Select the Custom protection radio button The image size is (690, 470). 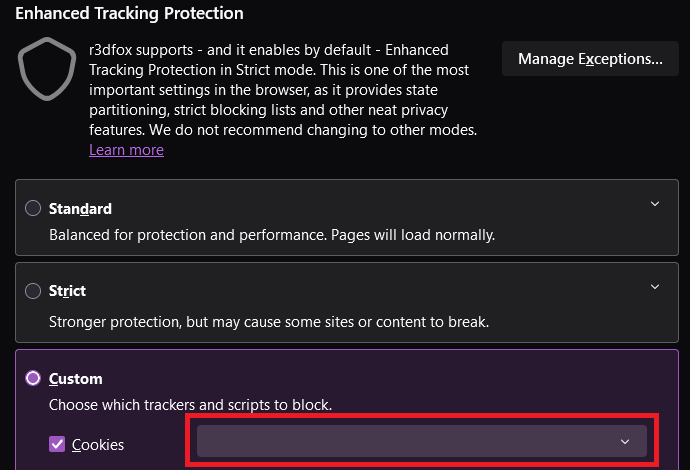point(33,379)
